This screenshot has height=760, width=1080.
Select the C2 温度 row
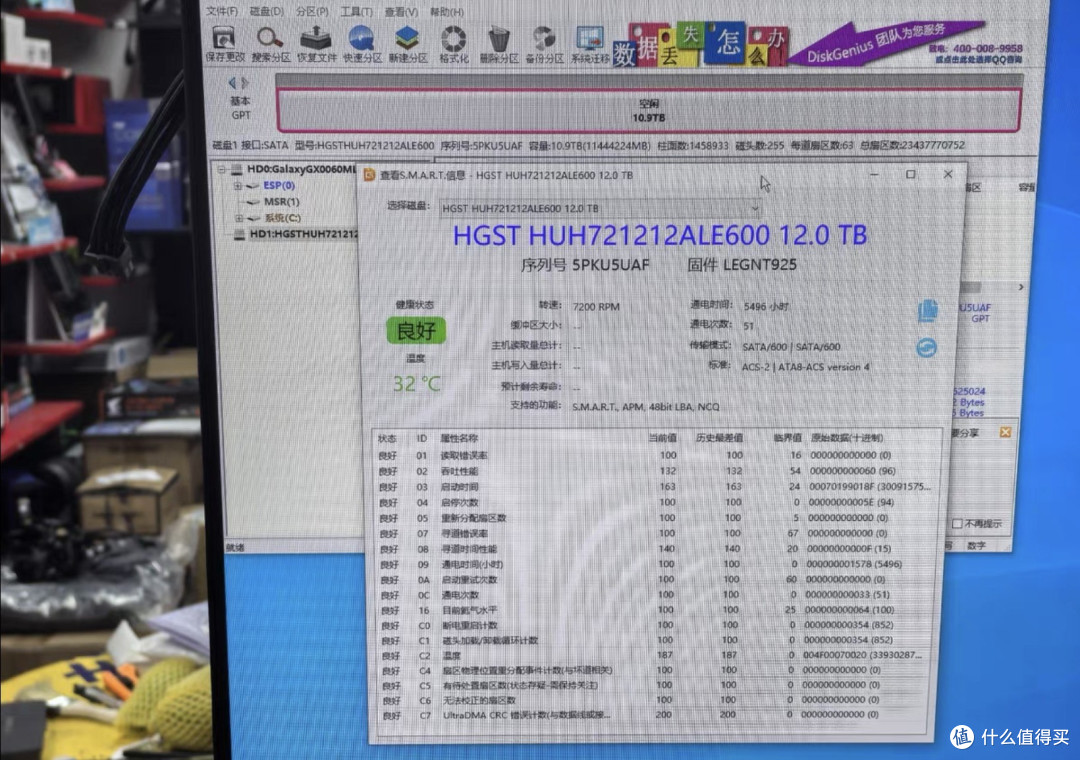(654, 655)
